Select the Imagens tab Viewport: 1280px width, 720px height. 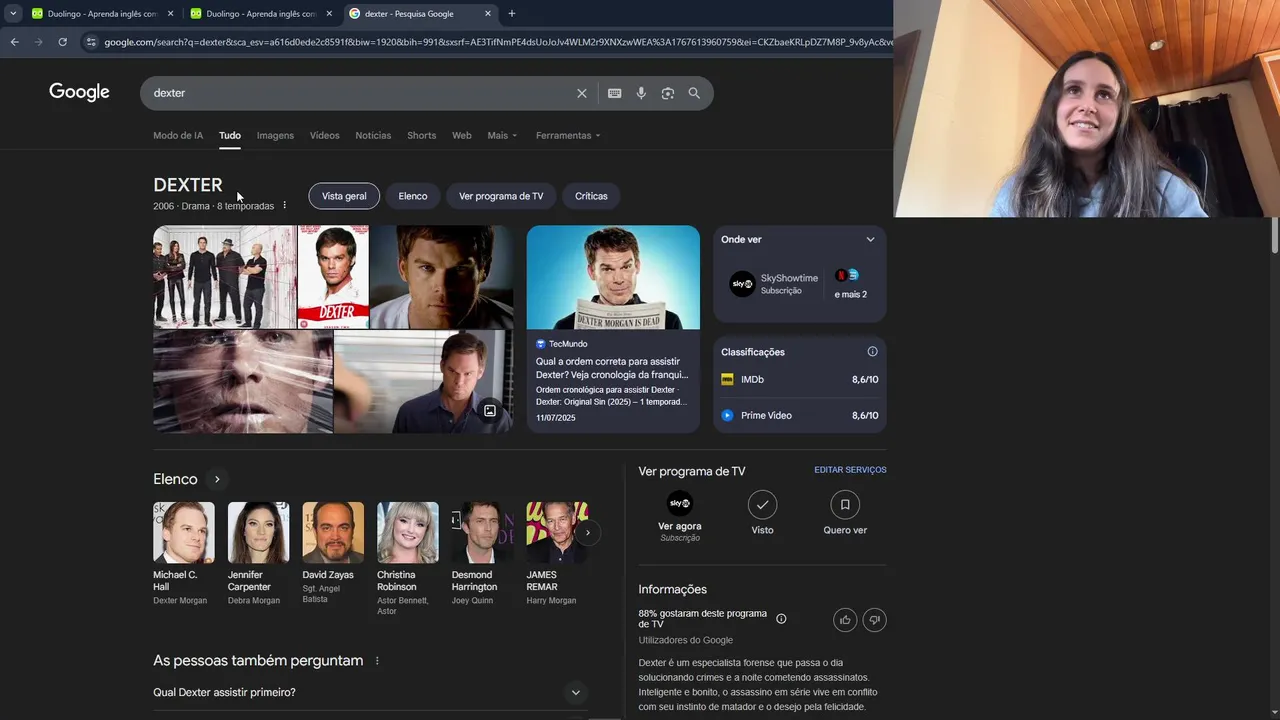point(275,135)
